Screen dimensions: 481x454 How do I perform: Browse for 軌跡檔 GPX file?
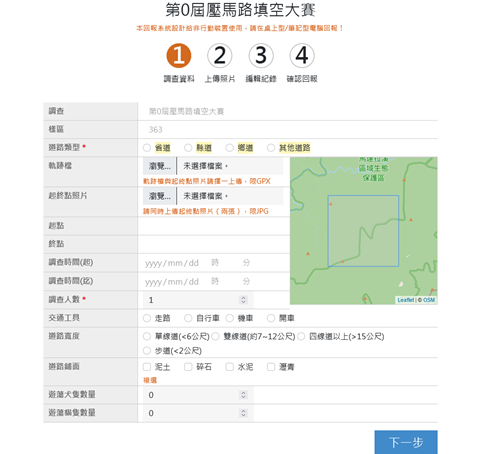pos(160,166)
